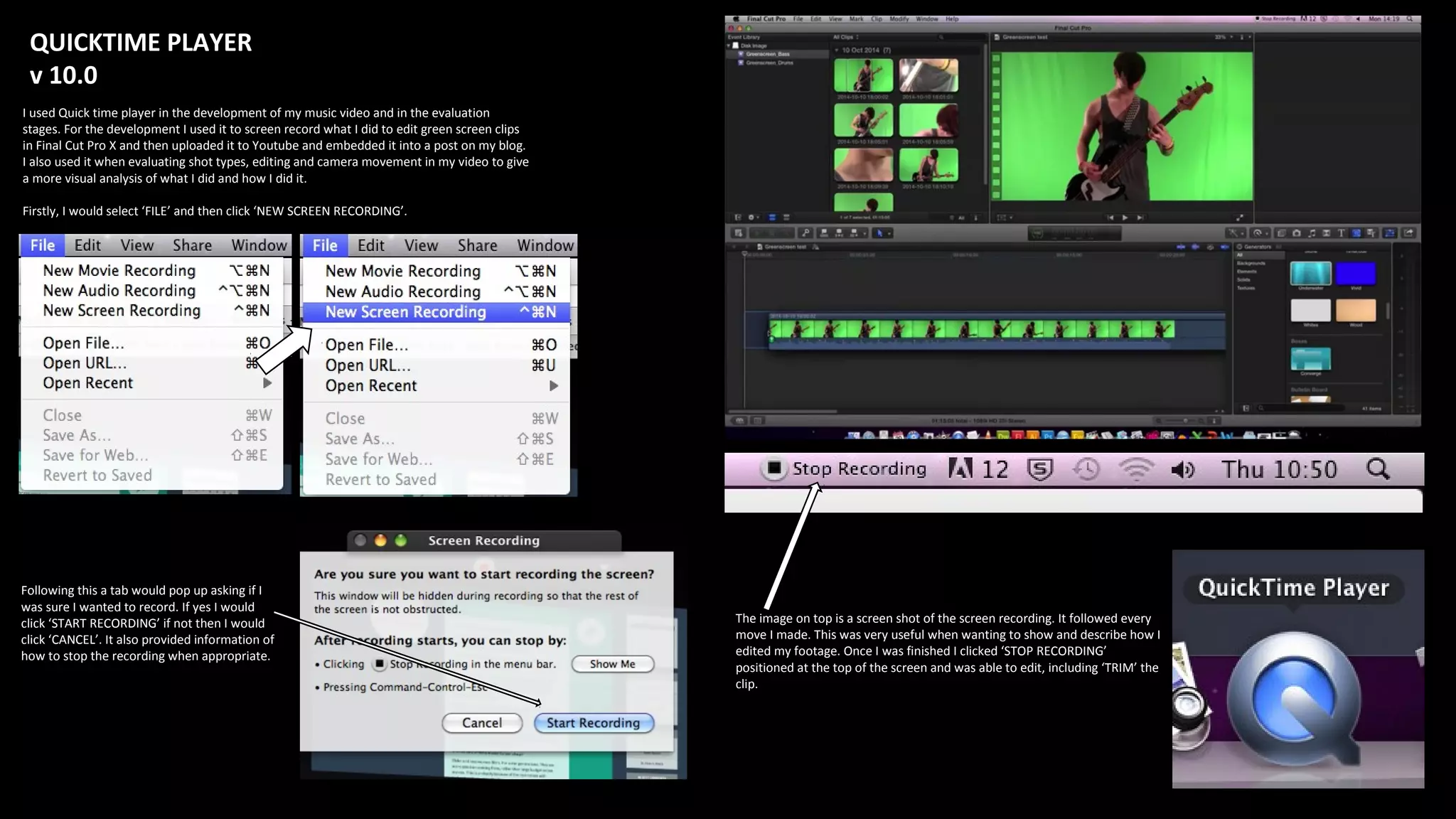1456x819 pixels.
Task: Open the Modify menu in Final Cut Pro
Action: [899, 19]
